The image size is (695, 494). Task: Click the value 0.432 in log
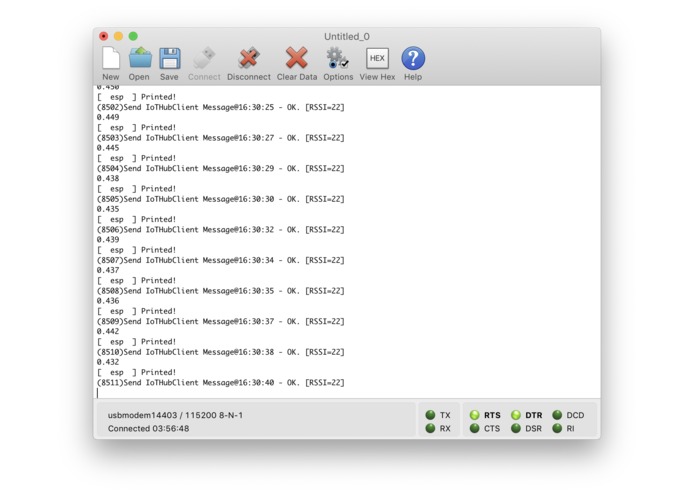(108, 362)
